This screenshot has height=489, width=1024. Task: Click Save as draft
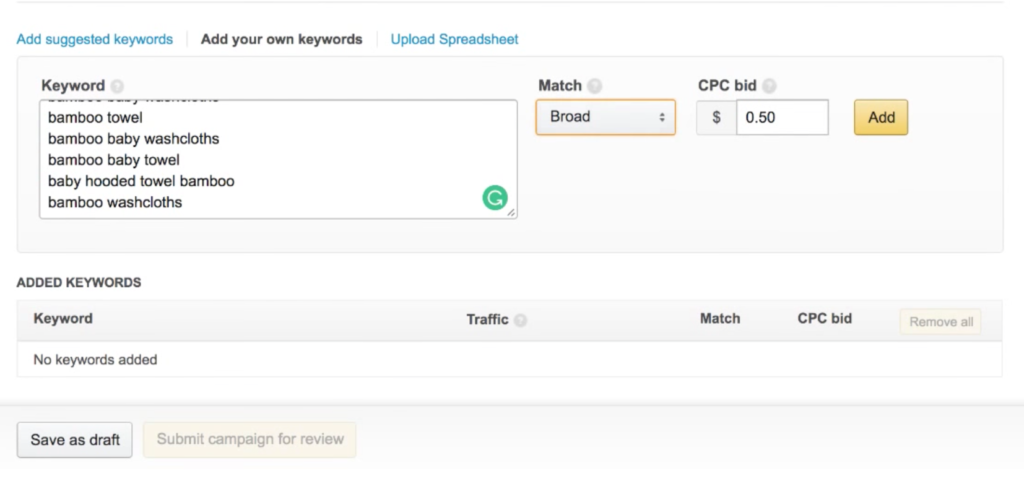(x=75, y=439)
